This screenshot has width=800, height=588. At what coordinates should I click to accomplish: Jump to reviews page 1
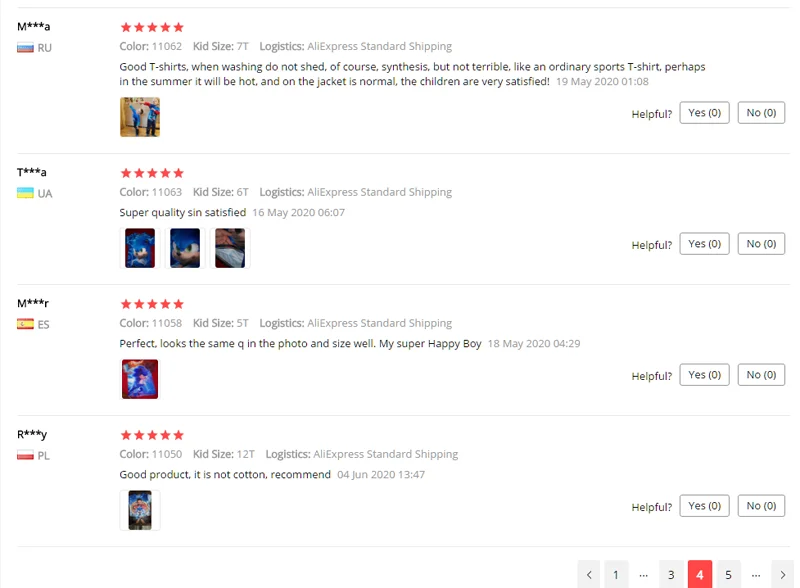click(616, 575)
